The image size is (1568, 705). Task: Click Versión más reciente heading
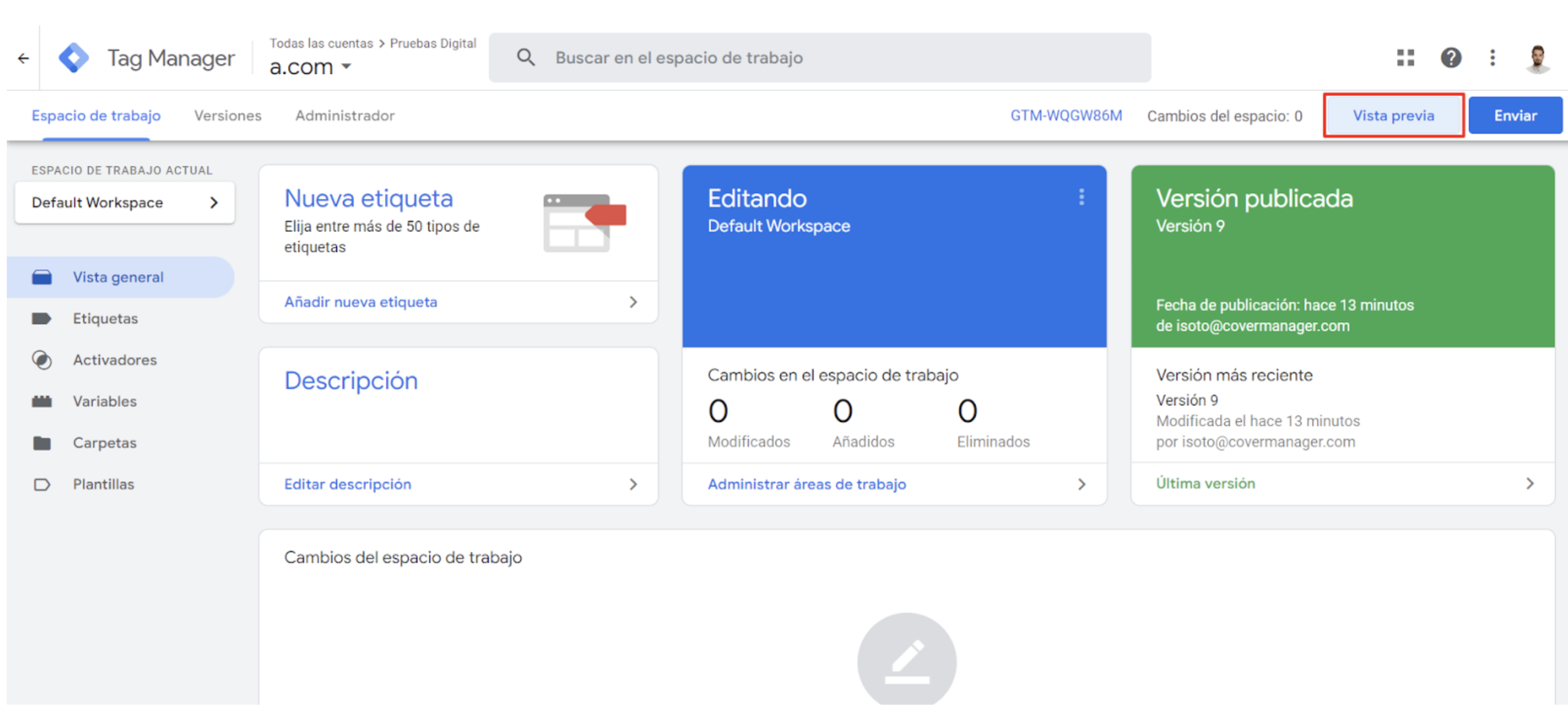pos(1234,375)
